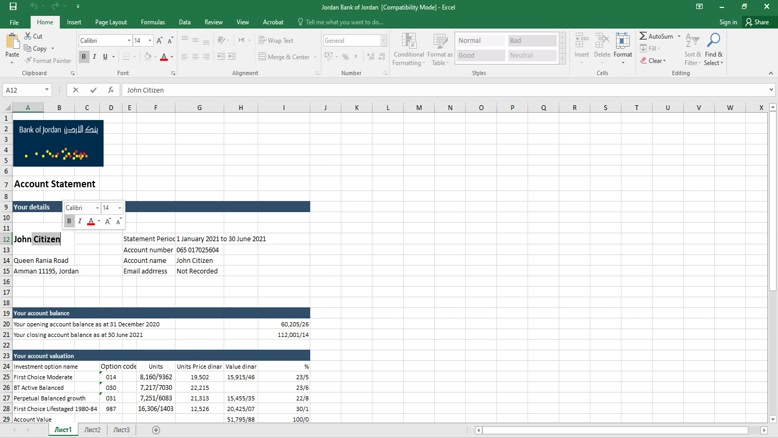Screen dimensions: 778x438
Task: Open Find & Select
Action: click(x=713, y=50)
